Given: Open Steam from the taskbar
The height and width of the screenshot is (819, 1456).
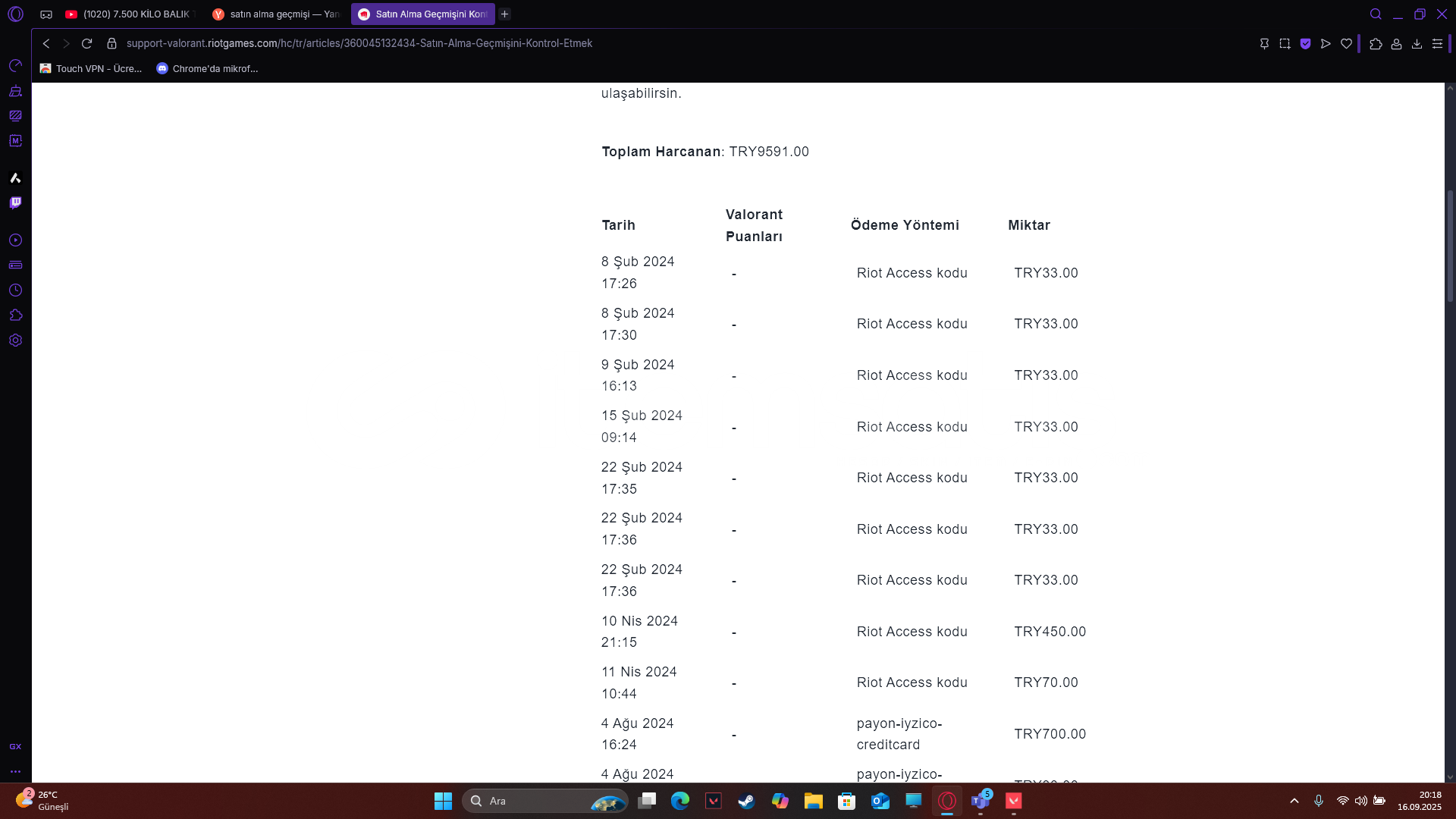Looking at the screenshot, I should coord(746,801).
